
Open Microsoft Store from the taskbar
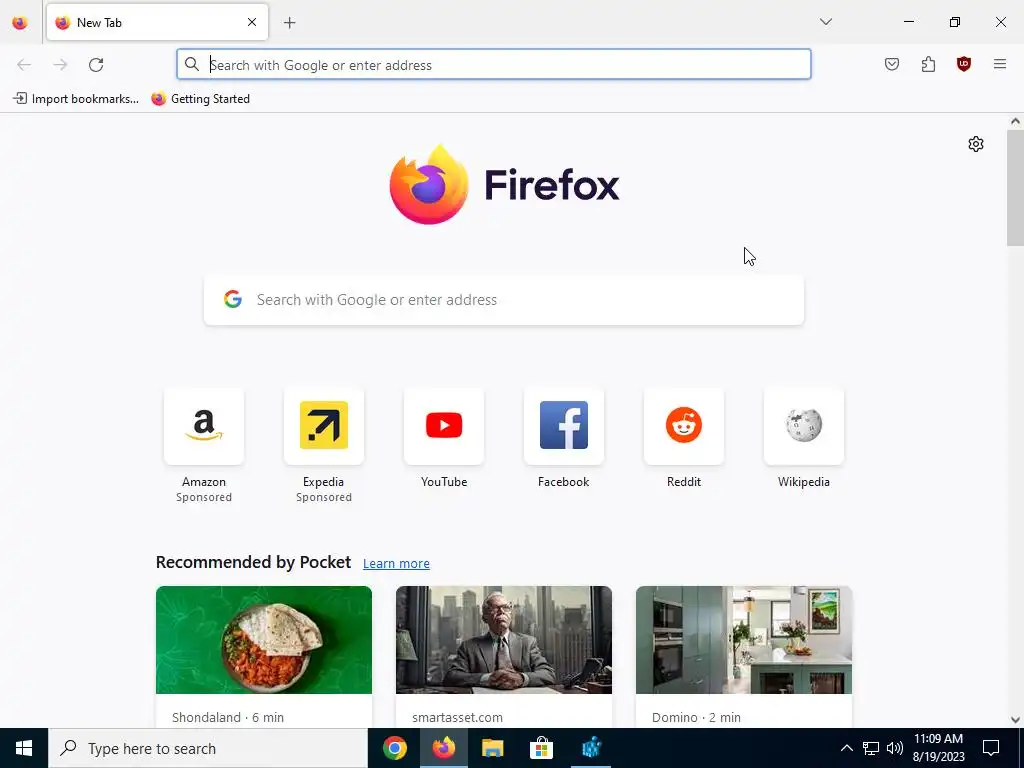click(x=541, y=748)
